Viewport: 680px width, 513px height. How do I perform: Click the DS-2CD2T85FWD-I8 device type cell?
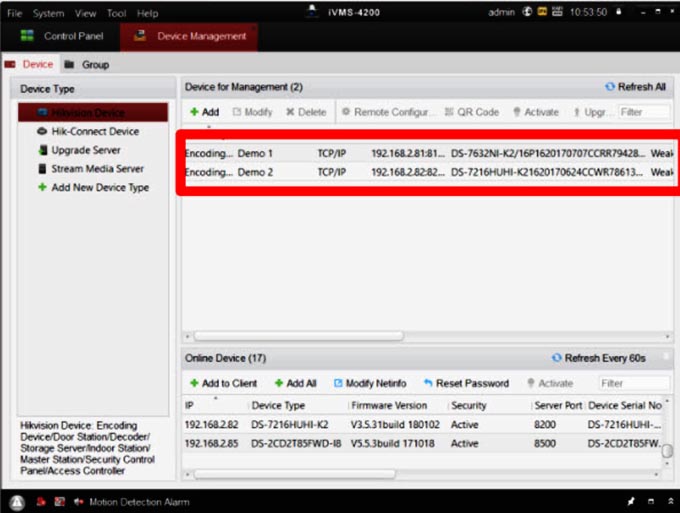tap(296, 444)
